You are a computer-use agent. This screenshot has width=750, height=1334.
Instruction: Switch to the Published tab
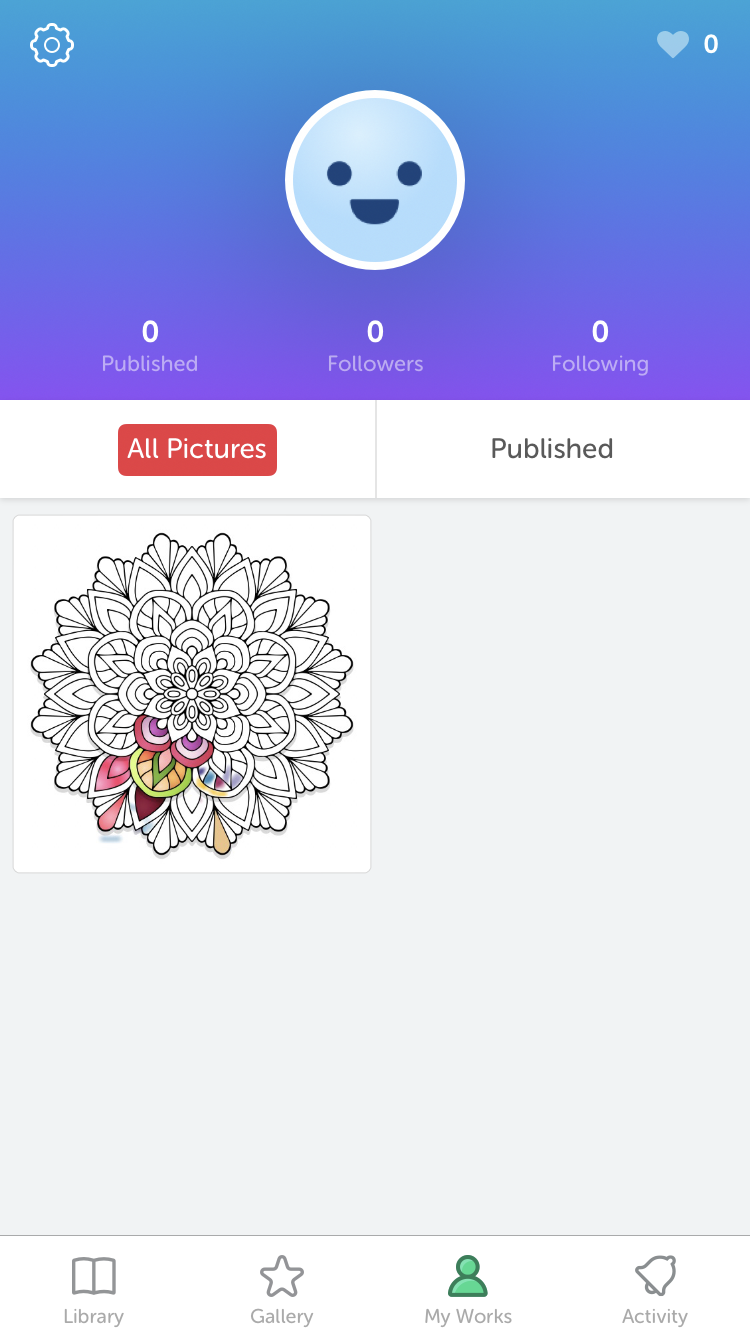click(x=551, y=449)
